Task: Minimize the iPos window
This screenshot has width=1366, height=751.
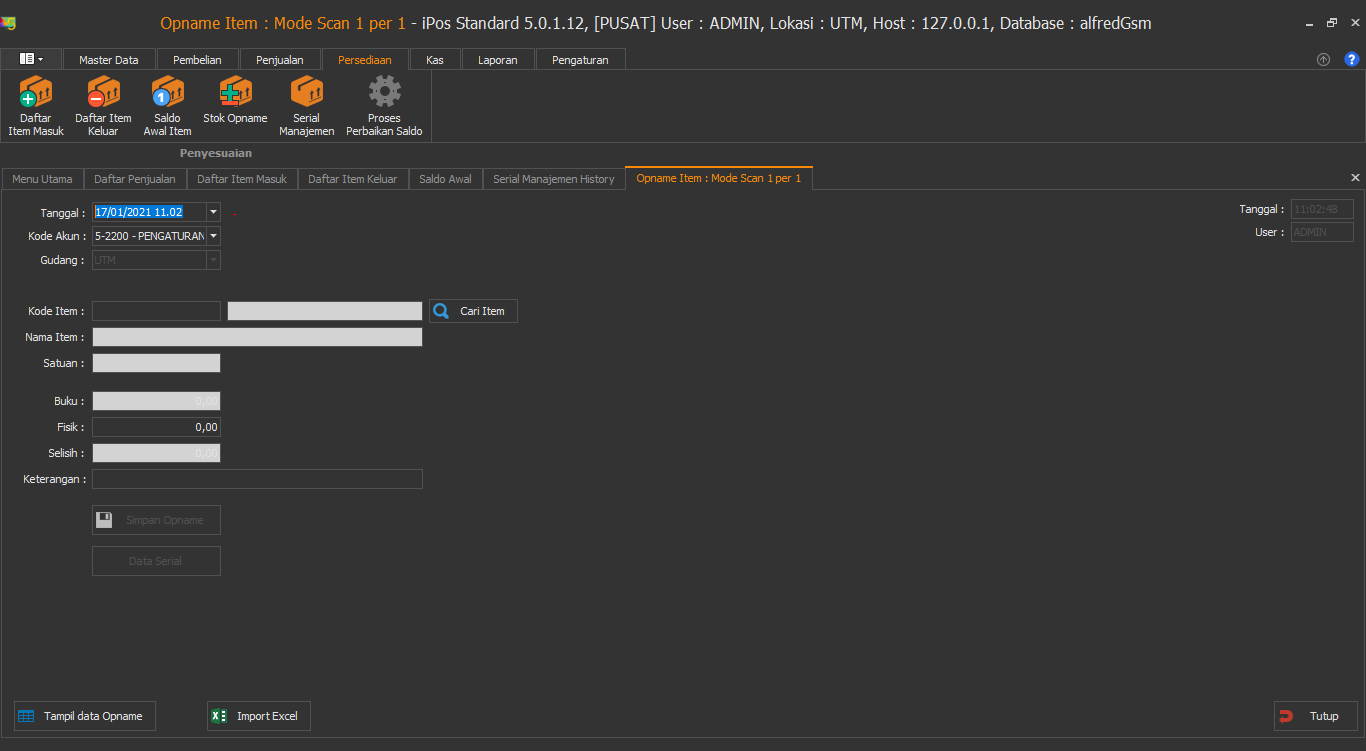Action: (x=1311, y=23)
